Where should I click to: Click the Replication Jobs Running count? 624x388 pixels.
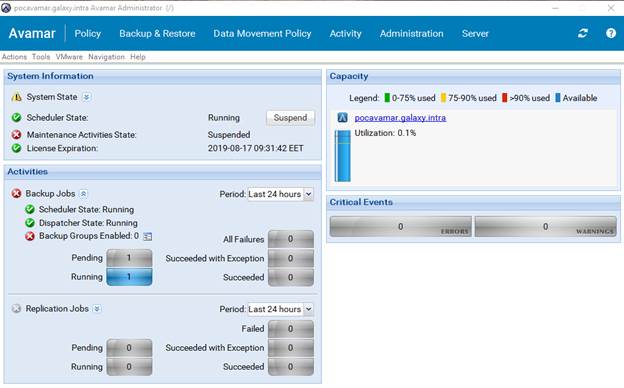tap(129, 367)
